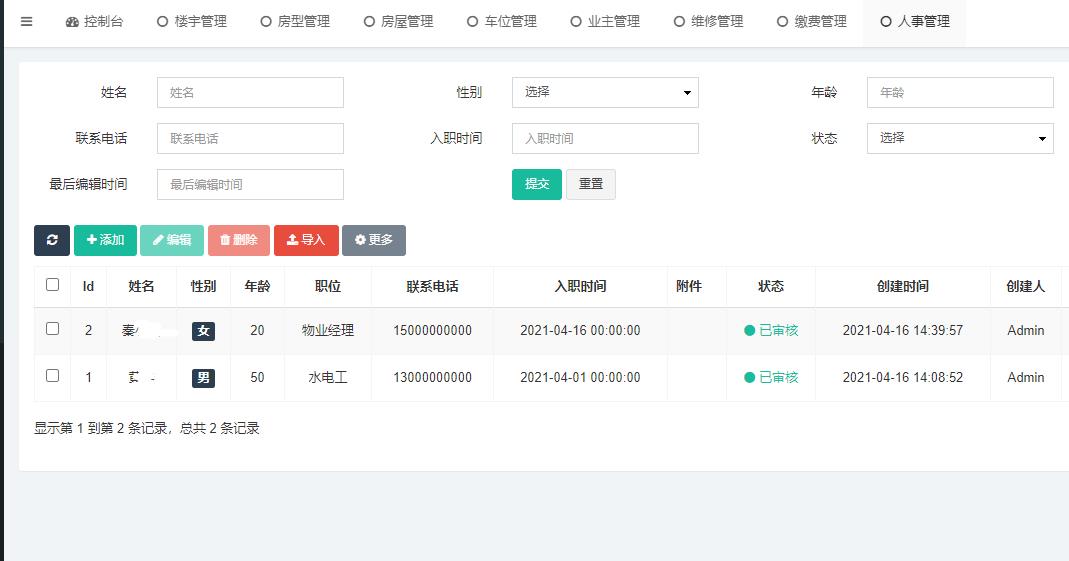Open the 状态 select dropdown
1069x561 pixels.
pyautogui.click(x=960, y=138)
